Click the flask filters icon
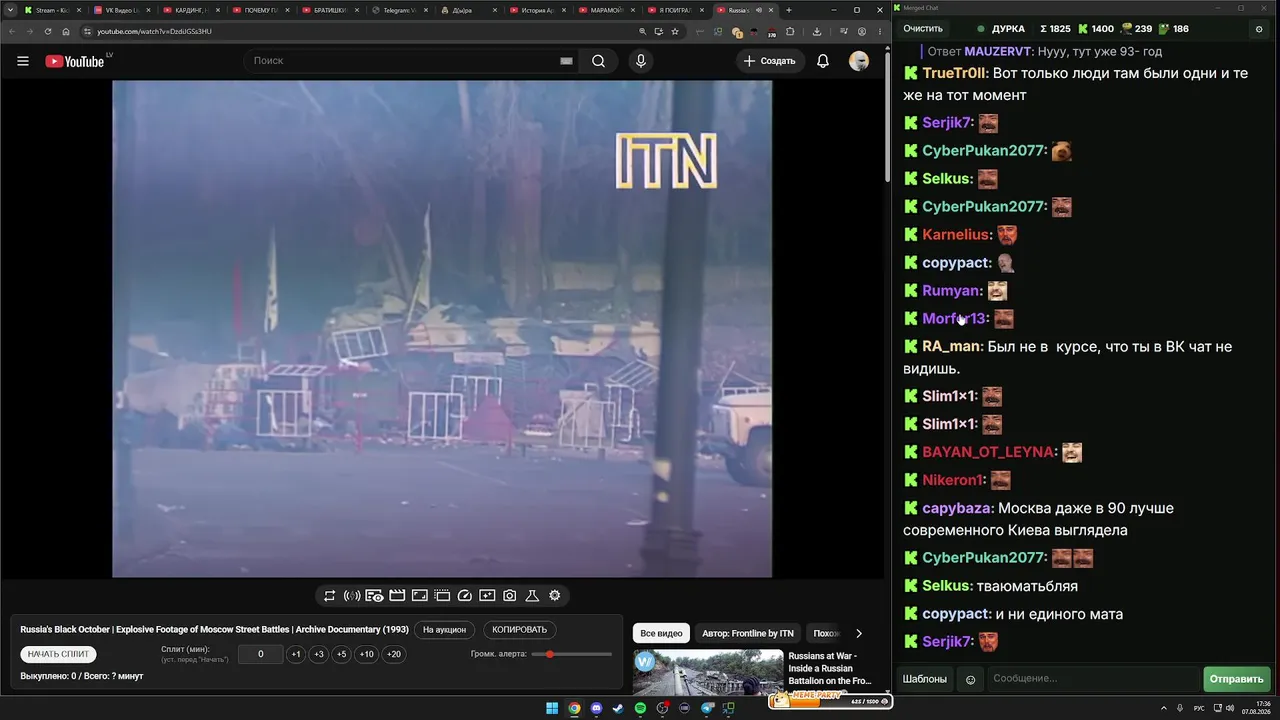This screenshot has height=720, width=1280. coord(532,596)
